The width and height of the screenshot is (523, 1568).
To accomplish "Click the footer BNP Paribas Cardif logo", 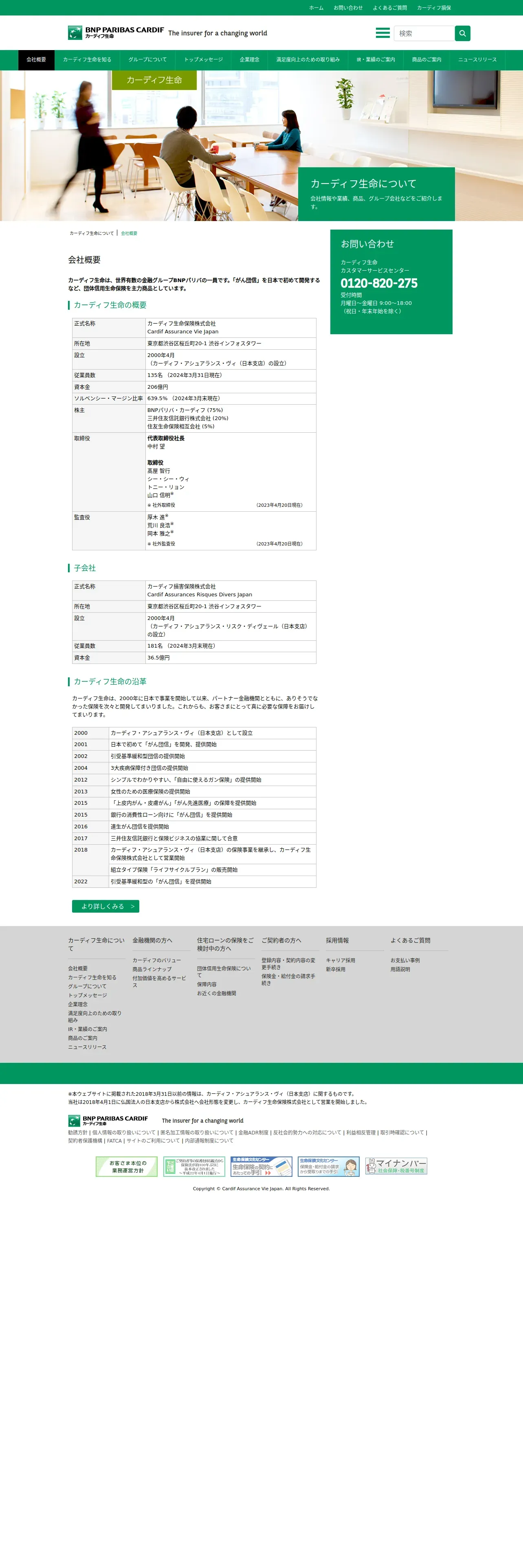I will click(x=108, y=1121).
